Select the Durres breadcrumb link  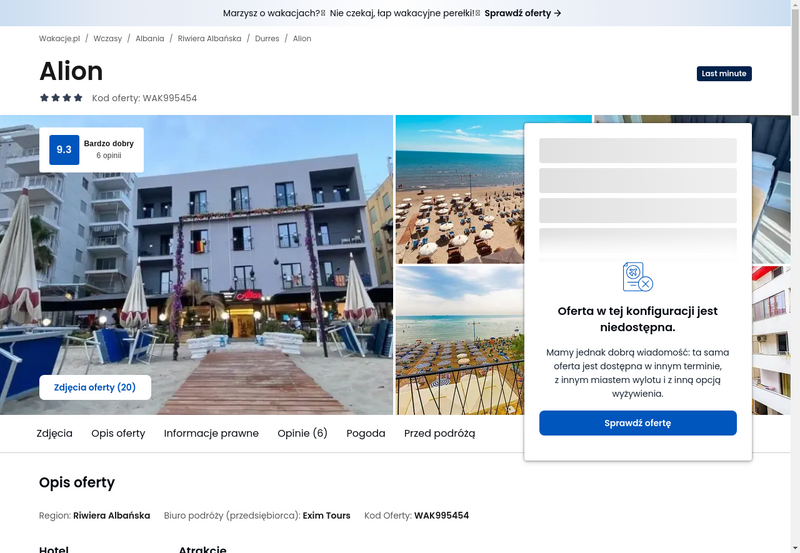[x=268, y=39]
